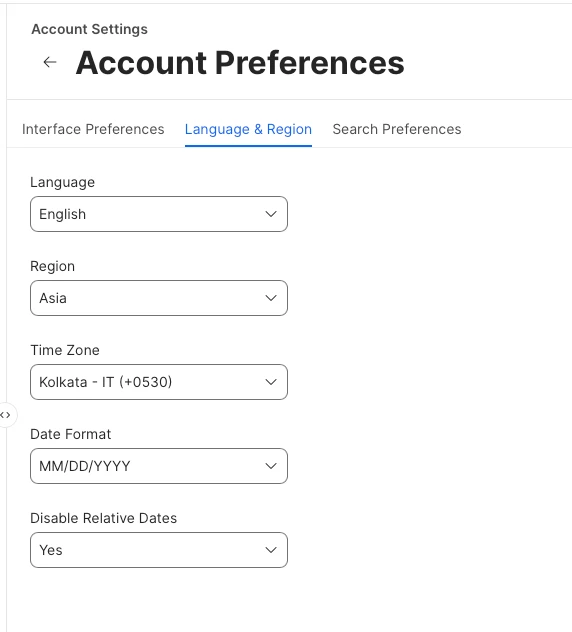572x632 pixels.
Task: Click the sidebar collapse handle with angle brackets
Action: click(x=6, y=415)
